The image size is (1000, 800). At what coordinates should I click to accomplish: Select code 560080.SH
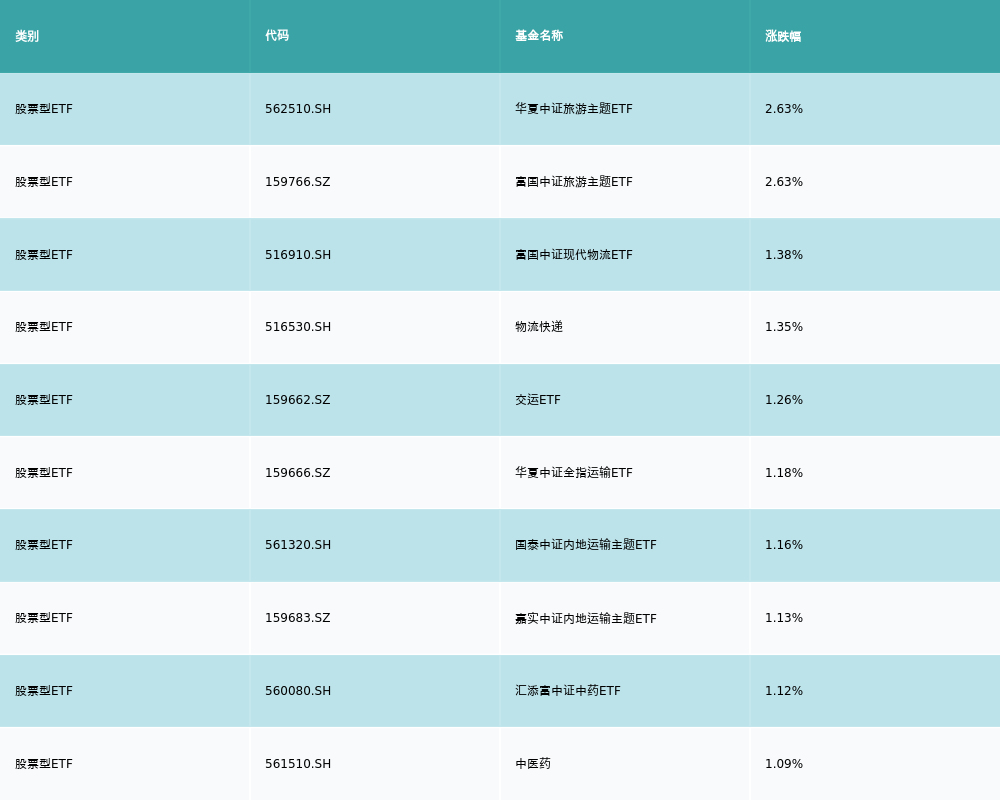click(298, 691)
